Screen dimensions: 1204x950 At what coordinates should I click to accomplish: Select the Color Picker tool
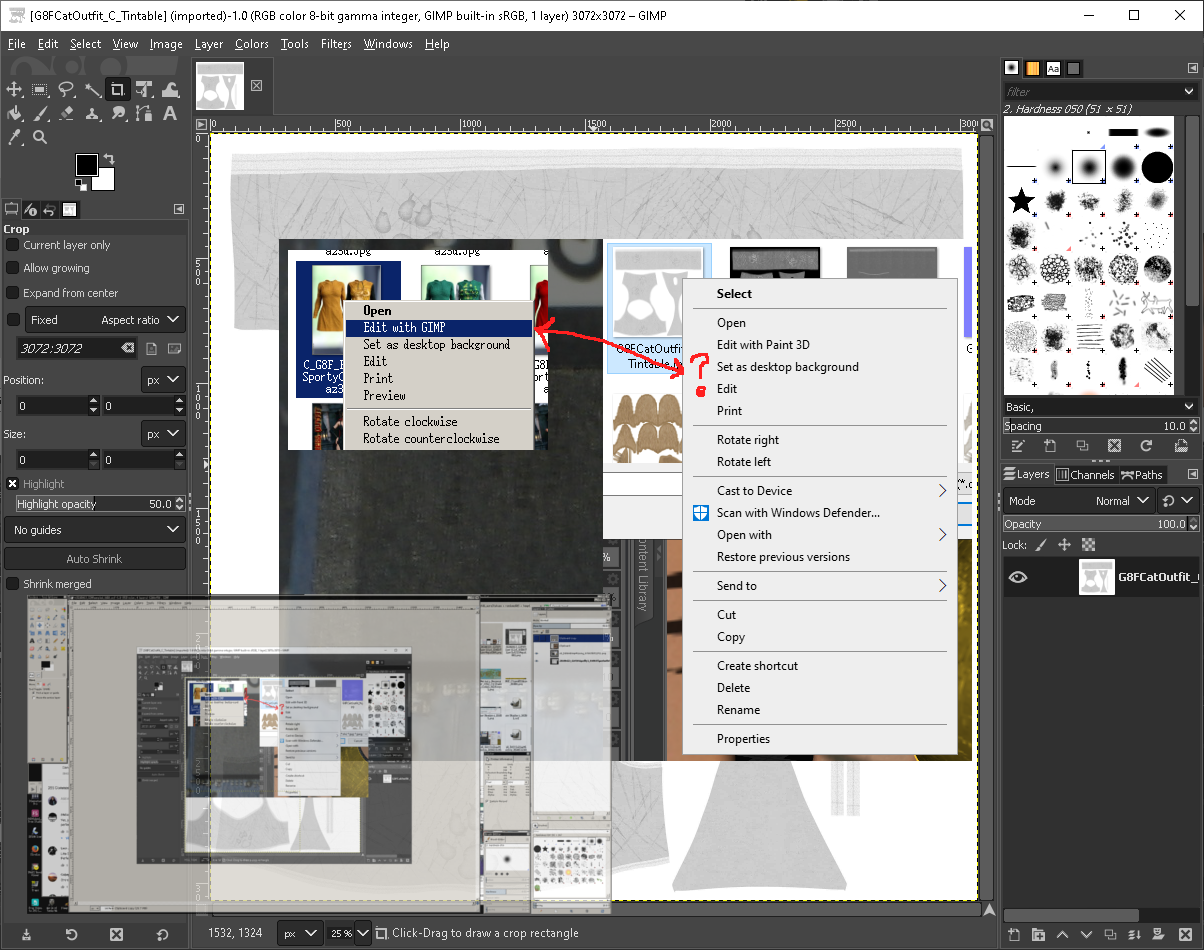point(14,138)
